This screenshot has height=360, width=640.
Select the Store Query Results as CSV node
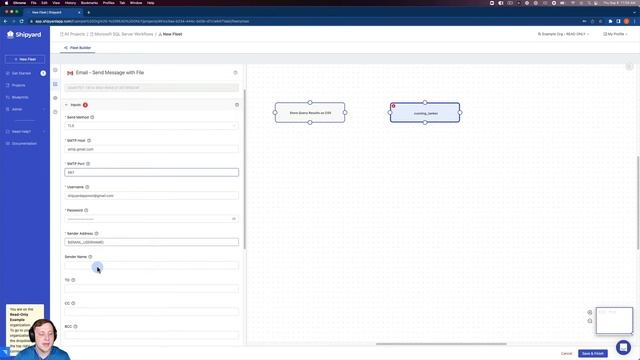(310, 113)
